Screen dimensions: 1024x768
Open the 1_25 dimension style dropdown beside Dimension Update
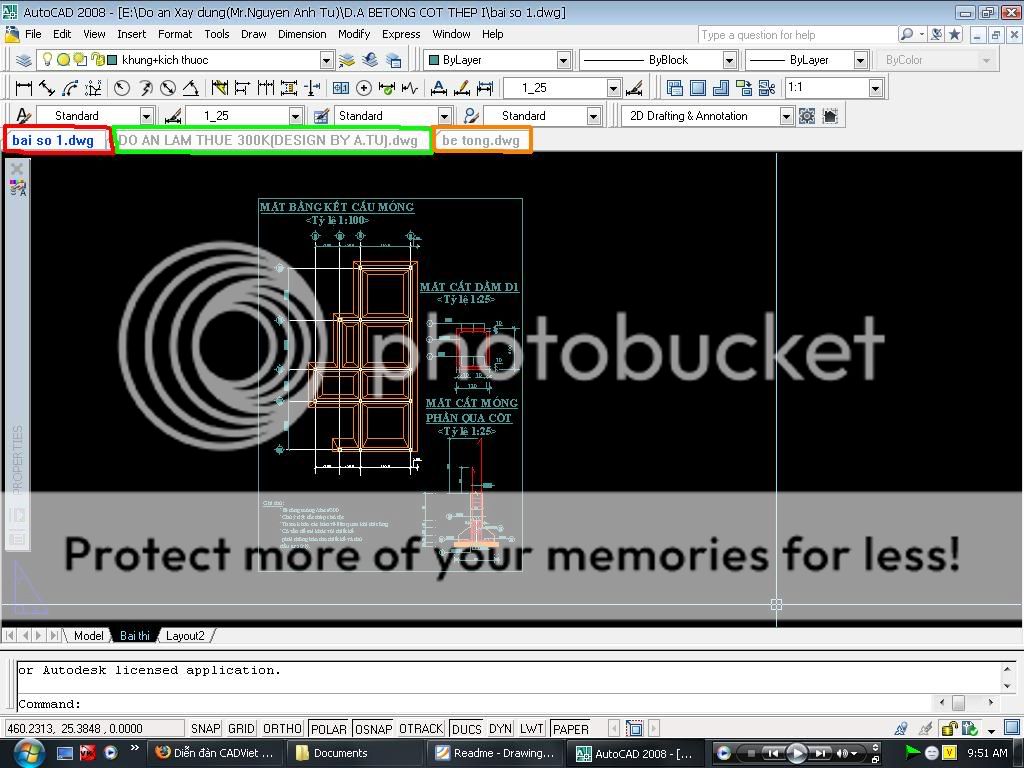[613, 88]
